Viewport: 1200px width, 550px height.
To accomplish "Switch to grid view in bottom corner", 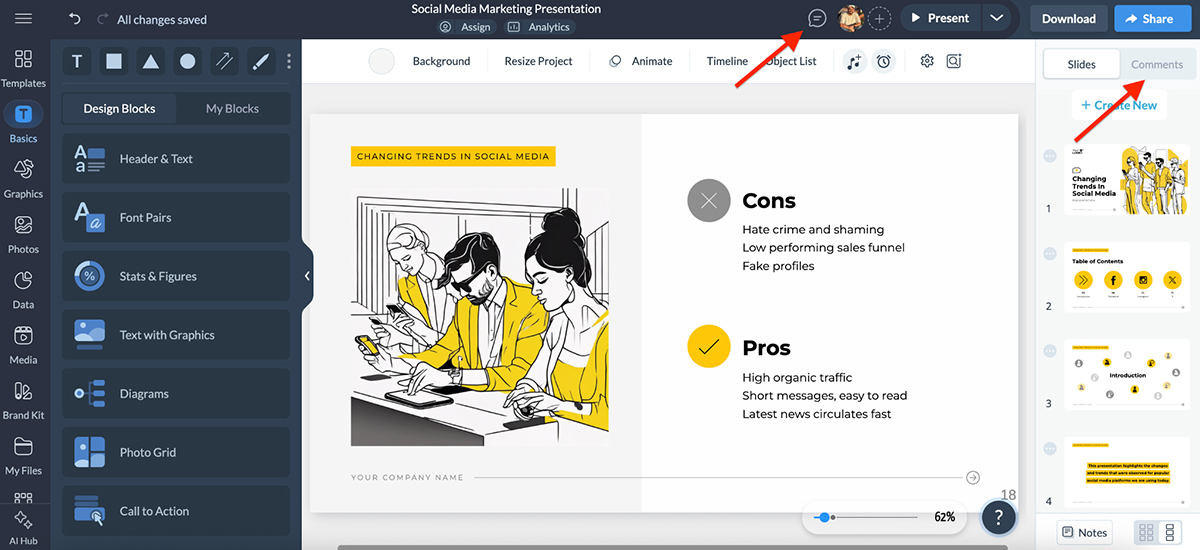I will [1147, 532].
